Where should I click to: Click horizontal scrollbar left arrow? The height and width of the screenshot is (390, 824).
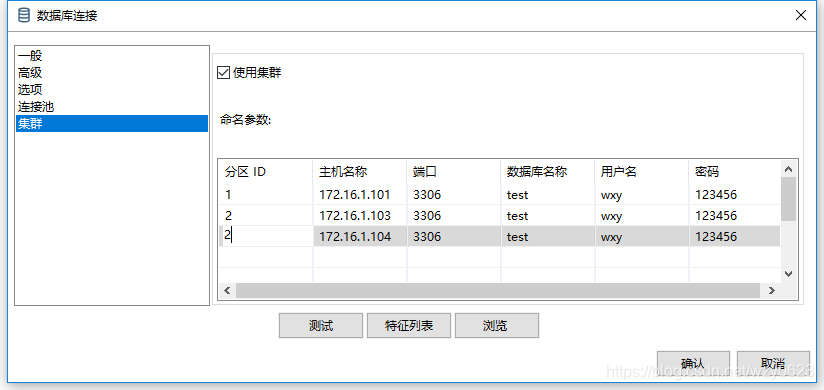[x=228, y=290]
